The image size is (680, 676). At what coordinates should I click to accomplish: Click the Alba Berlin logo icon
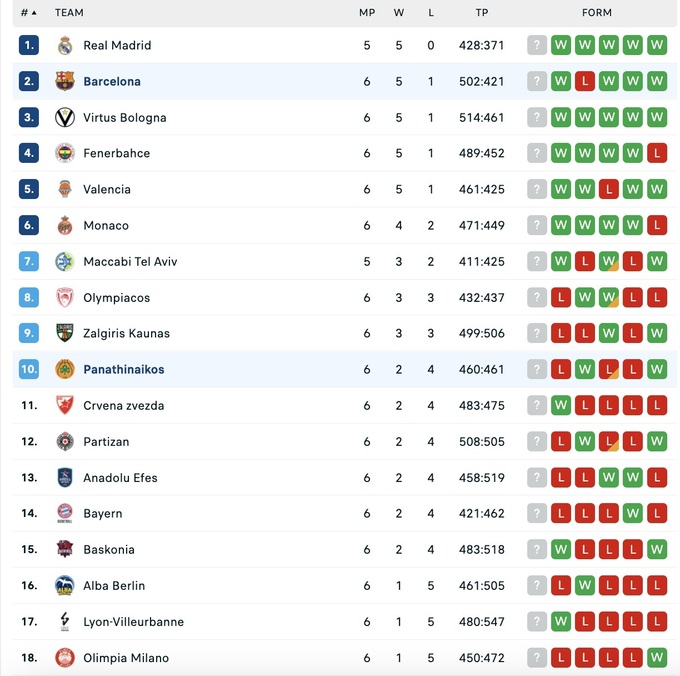[x=65, y=585]
